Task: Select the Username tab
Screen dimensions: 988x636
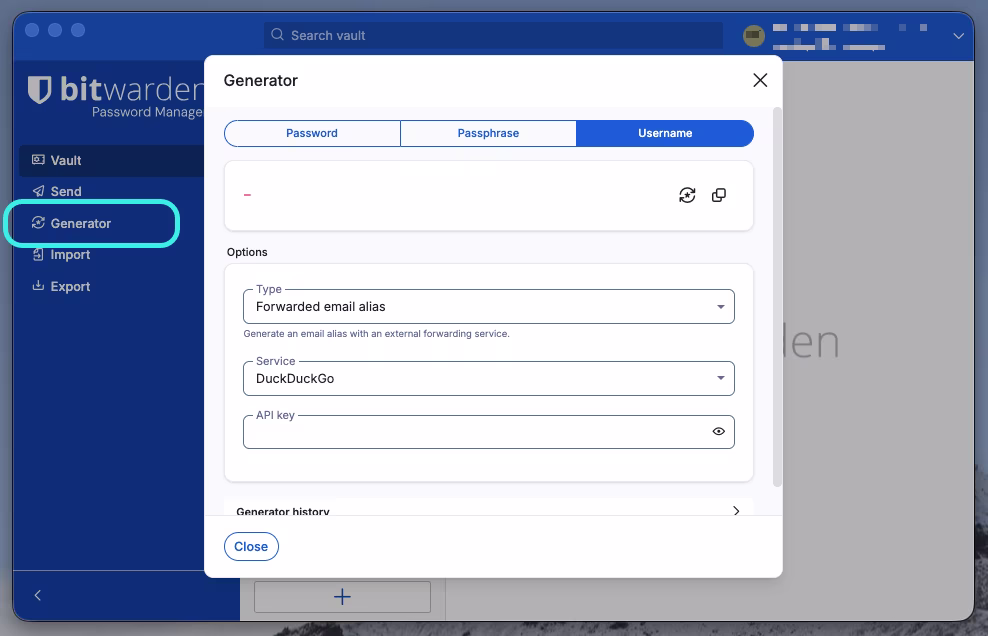Action: click(665, 133)
